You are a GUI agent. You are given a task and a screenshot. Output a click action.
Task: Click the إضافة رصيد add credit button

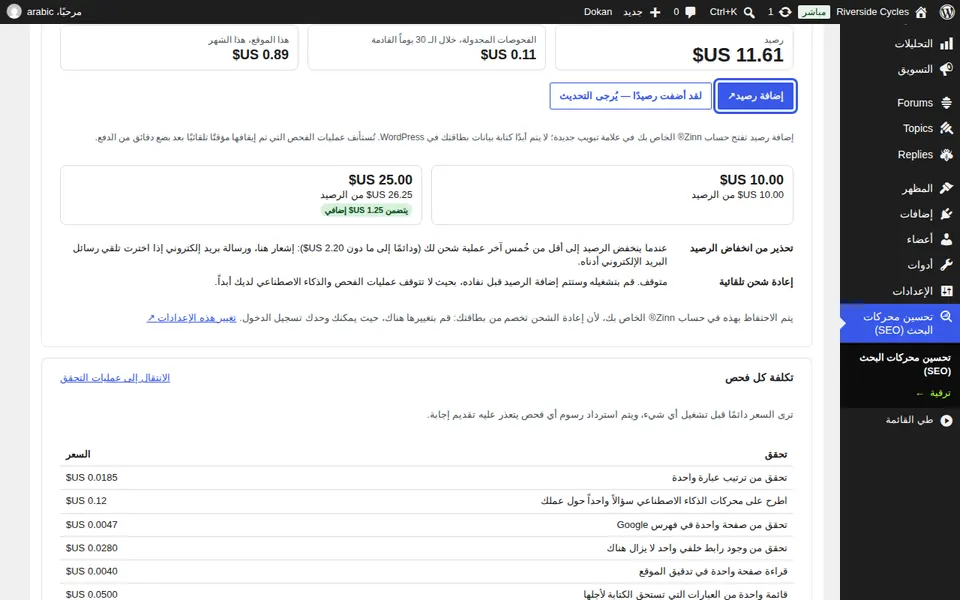pyautogui.click(x=756, y=96)
